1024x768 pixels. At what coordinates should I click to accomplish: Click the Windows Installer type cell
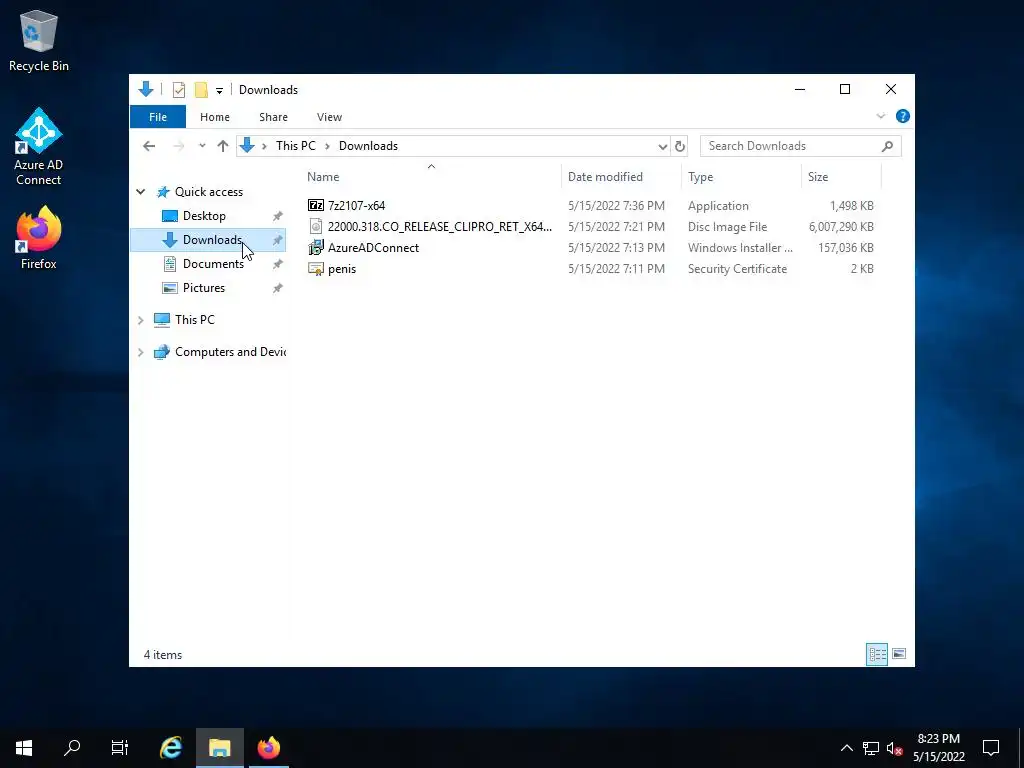(x=740, y=248)
